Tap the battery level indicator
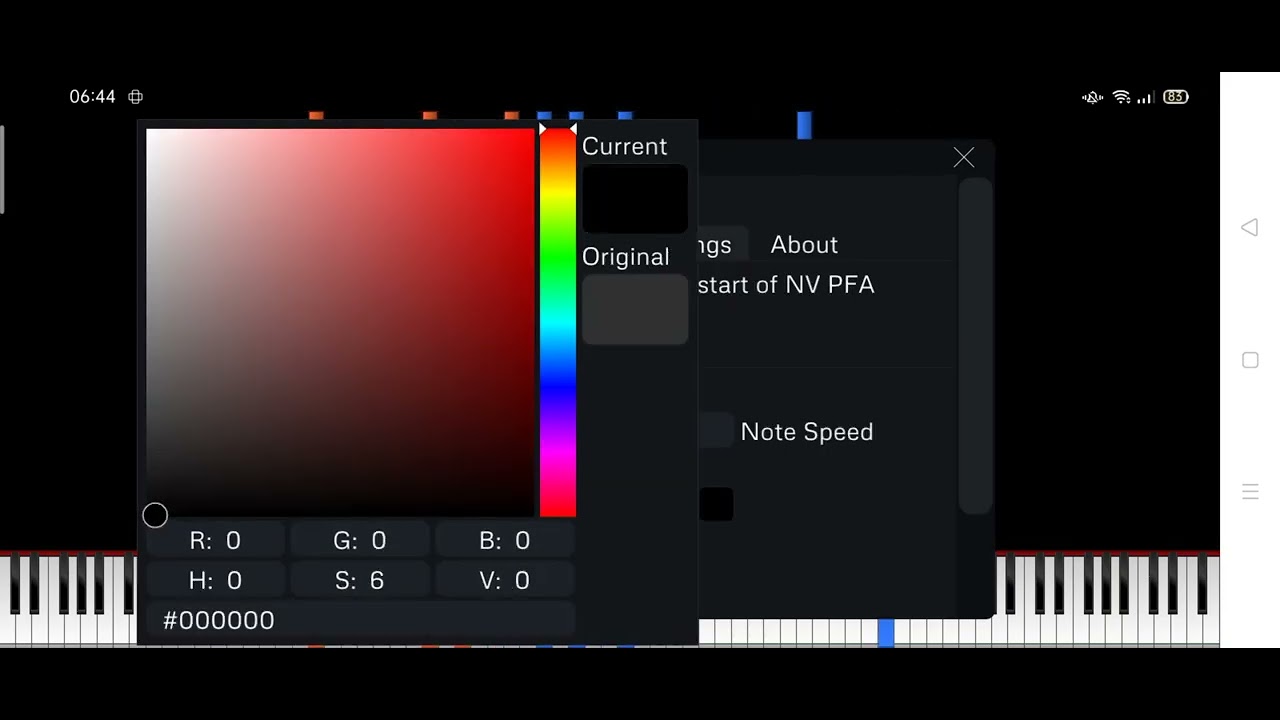The height and width of the screenshot is (720, 1280). [1175, 97]
